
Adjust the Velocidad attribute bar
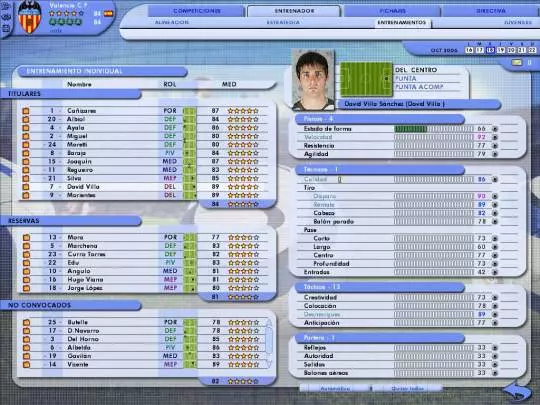click(x=434, y=137)
